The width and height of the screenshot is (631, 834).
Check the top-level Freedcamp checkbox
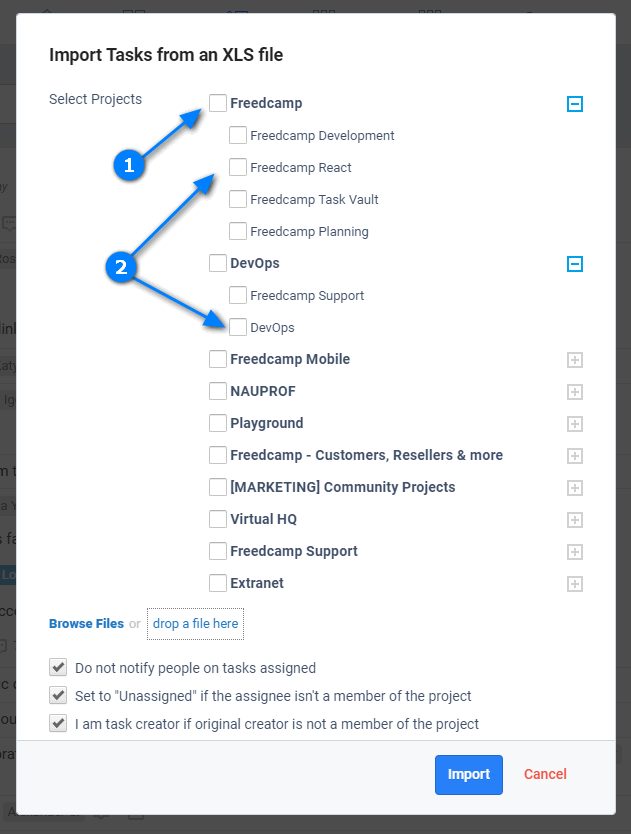click(x=218, y=103)
